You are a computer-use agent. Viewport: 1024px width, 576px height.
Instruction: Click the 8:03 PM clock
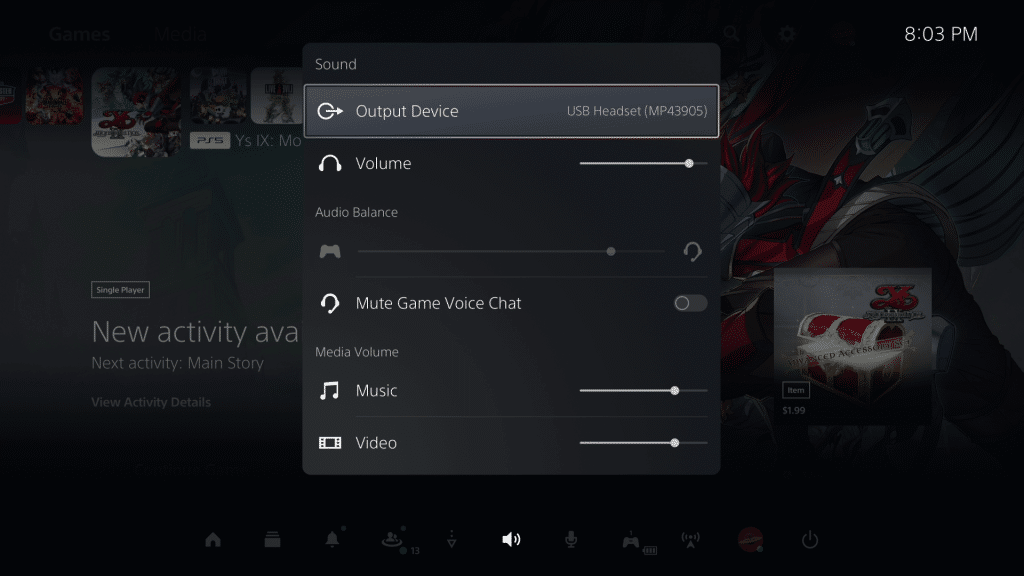(x=941, y=34)
